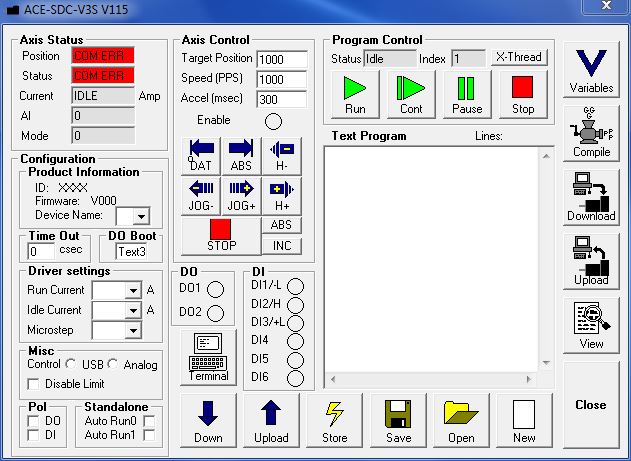Click the X-Thread button
The width and height of the screenshot is (631, 461).
518,57
